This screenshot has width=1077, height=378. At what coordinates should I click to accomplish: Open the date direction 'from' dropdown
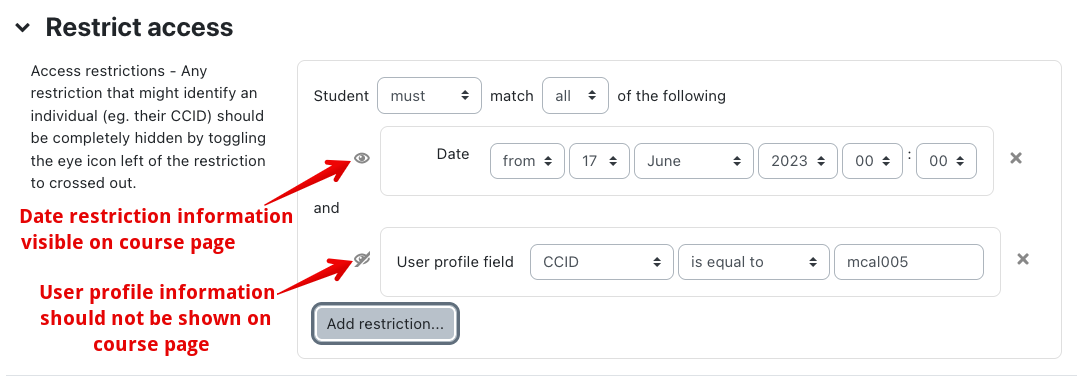(x=528, y=162)
